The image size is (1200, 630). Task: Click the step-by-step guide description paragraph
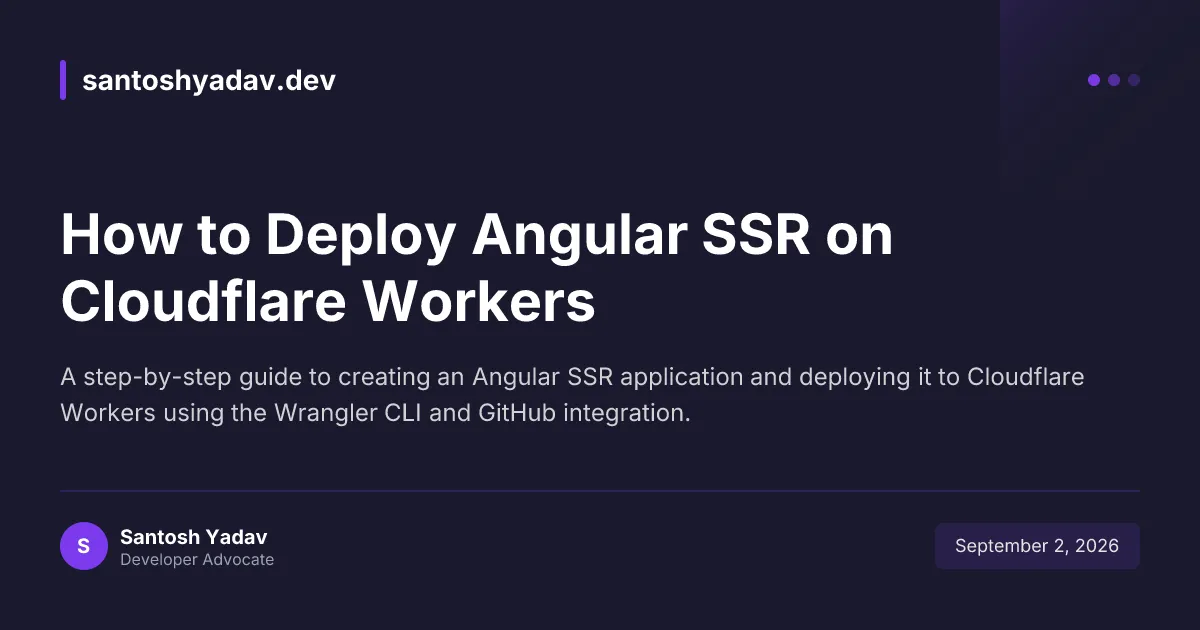[x=573, y=395]
